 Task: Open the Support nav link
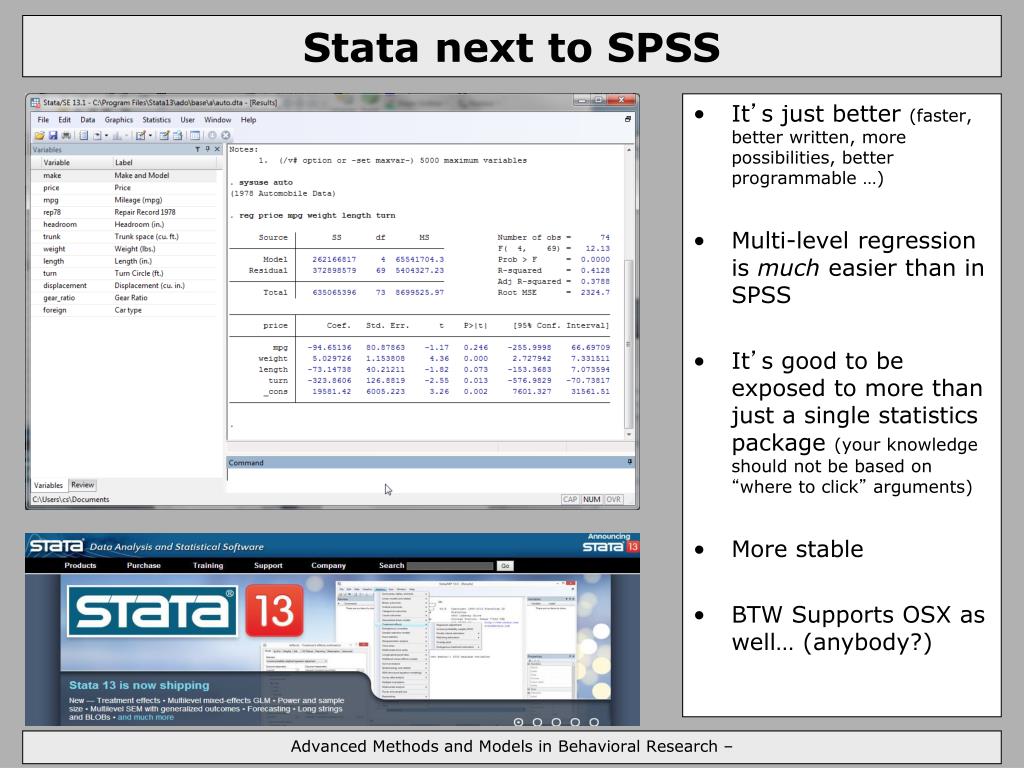click(x=268, y=566)
